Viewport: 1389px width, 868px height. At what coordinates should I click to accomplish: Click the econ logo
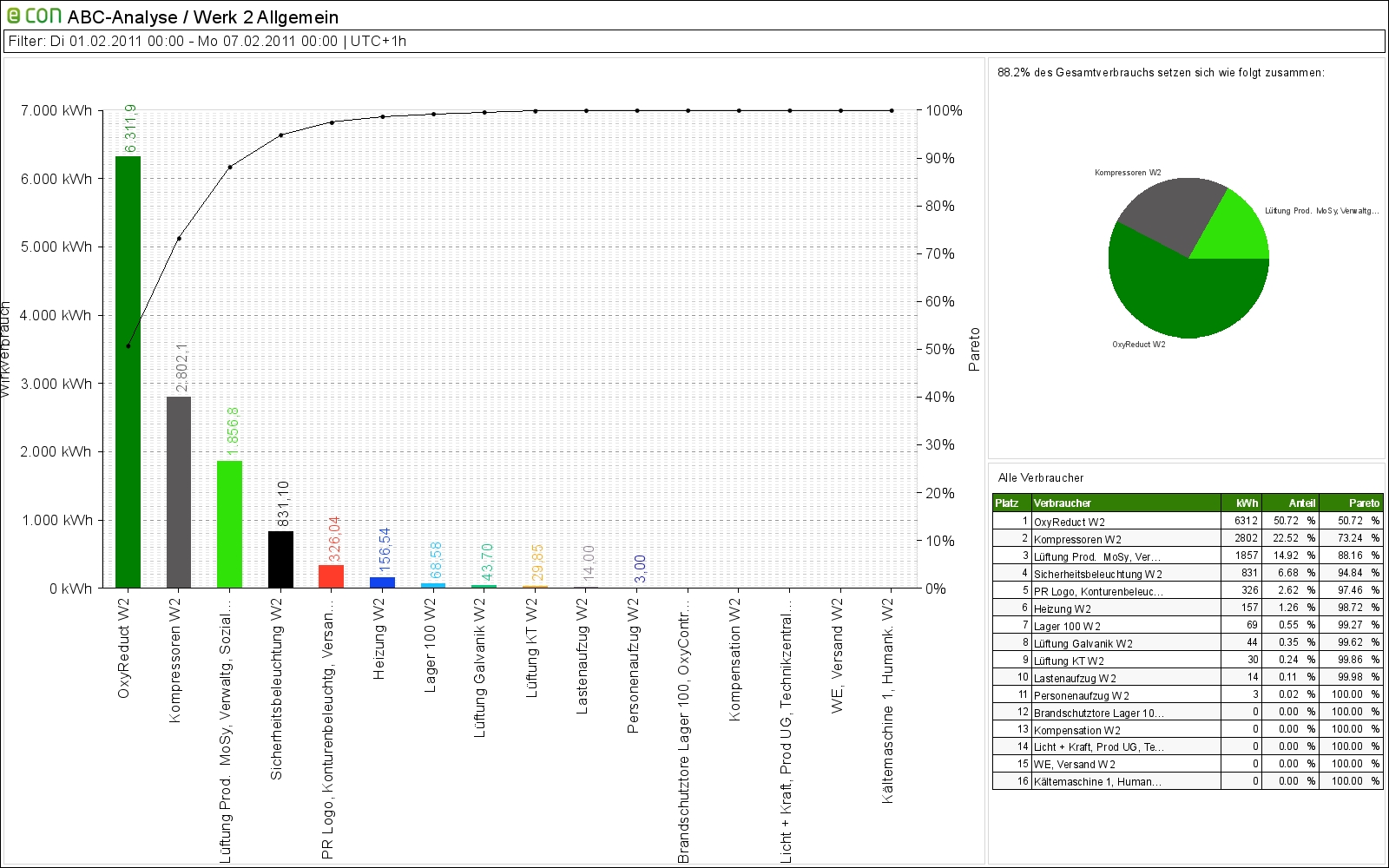[35, 16]
